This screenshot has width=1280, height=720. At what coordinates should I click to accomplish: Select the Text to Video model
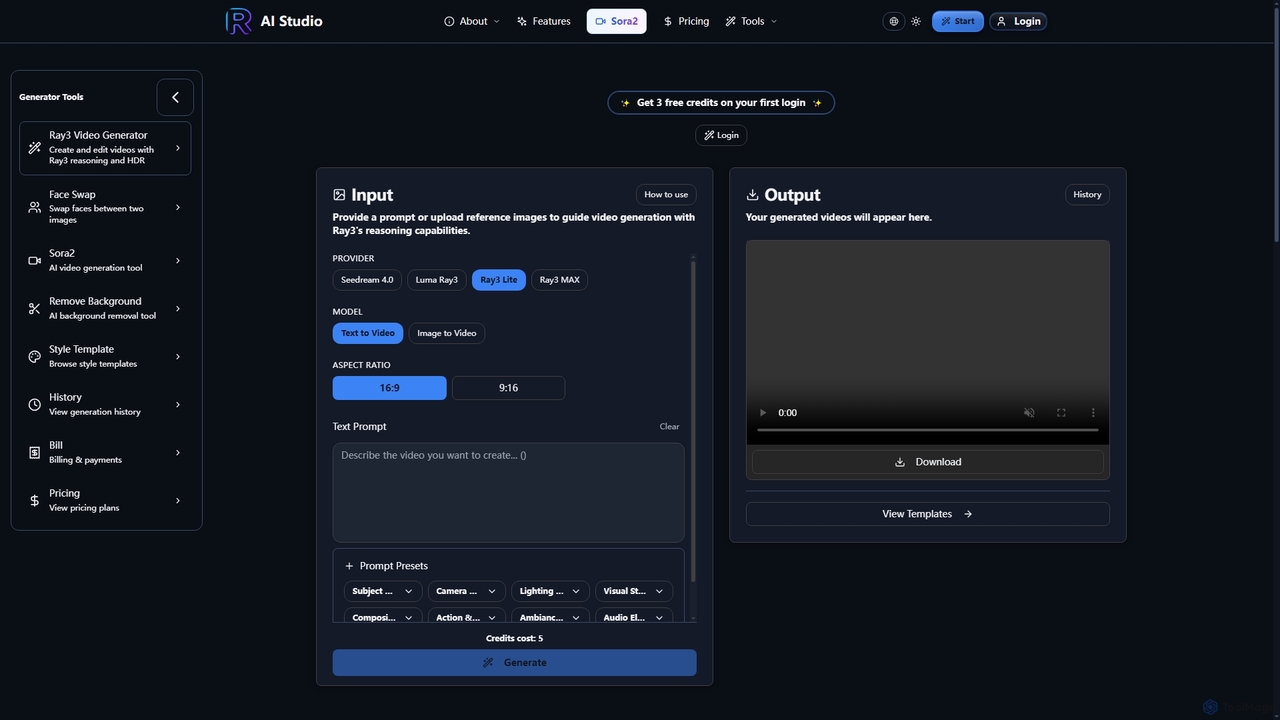click(368, 333)
